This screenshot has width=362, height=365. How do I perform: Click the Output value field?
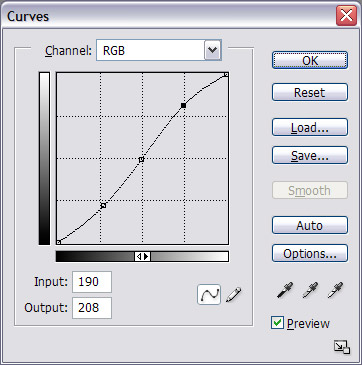click(92, 308)
